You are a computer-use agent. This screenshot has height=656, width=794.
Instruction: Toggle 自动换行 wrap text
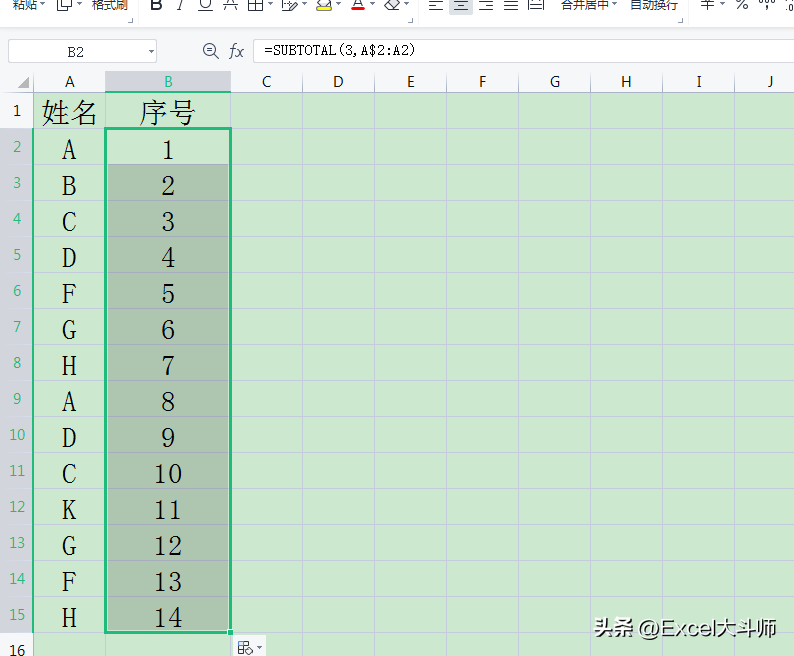[x=654, y=6]
